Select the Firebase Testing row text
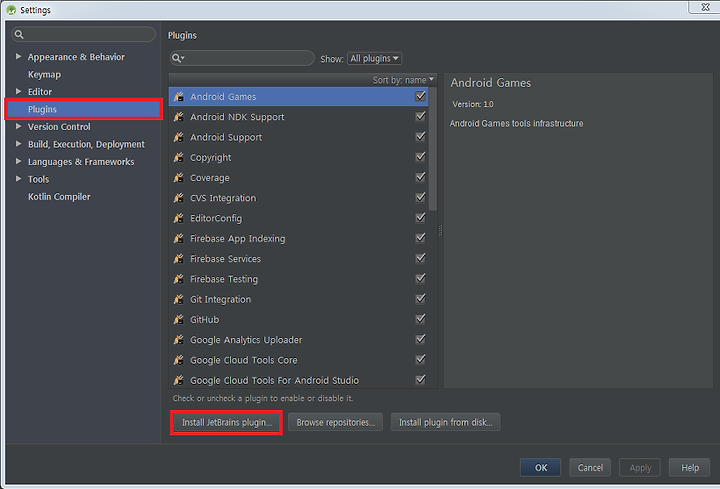Image resolution: width=720 pixels, height=489 pixels. (x=224, y=279)
